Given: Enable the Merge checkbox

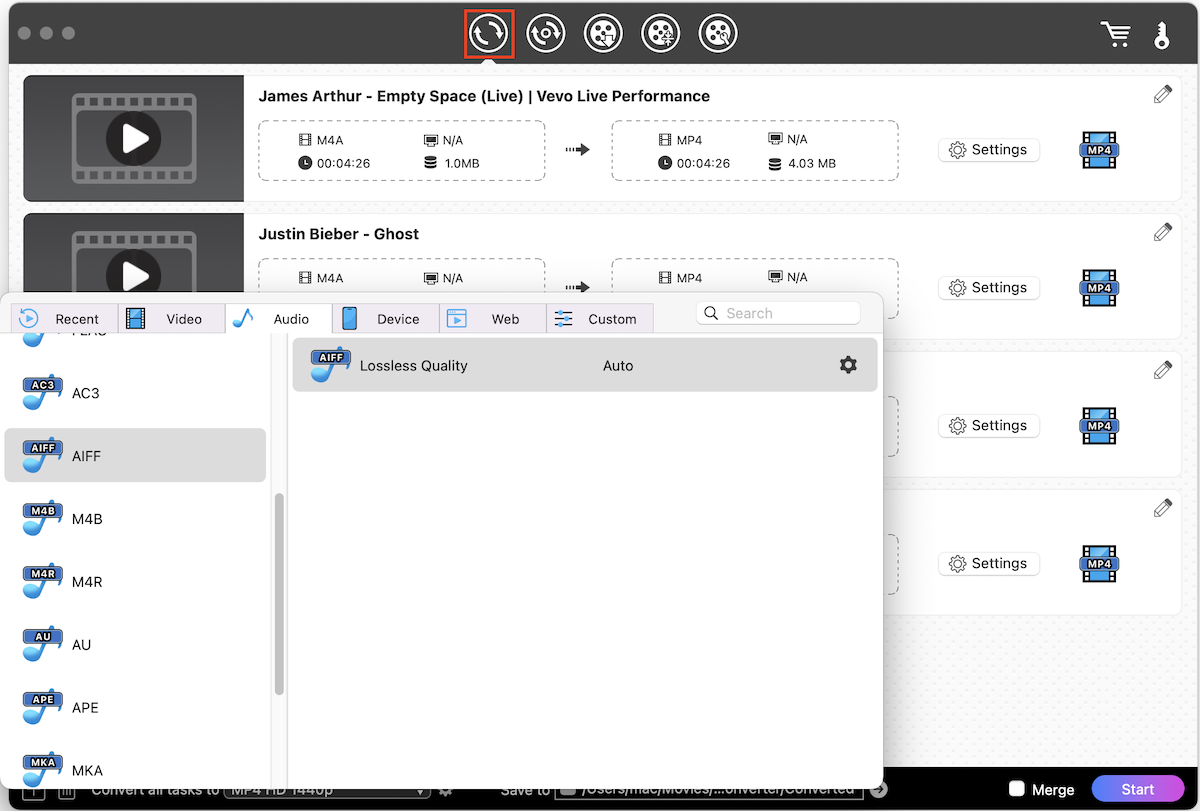Looking at the screenshot, I should (1017, 789).
